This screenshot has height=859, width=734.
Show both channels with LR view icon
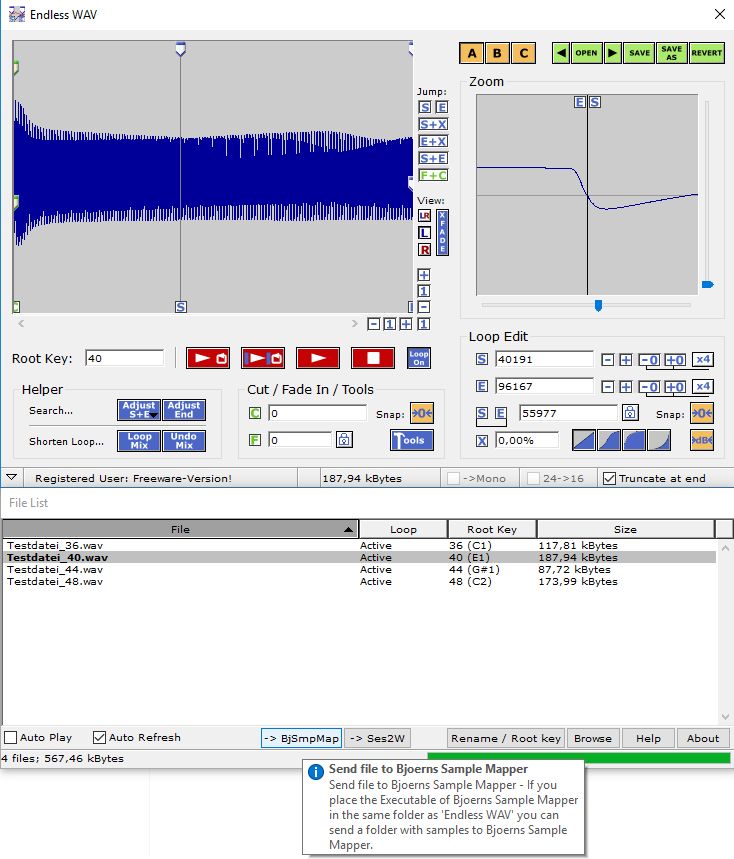click(425, 216)
